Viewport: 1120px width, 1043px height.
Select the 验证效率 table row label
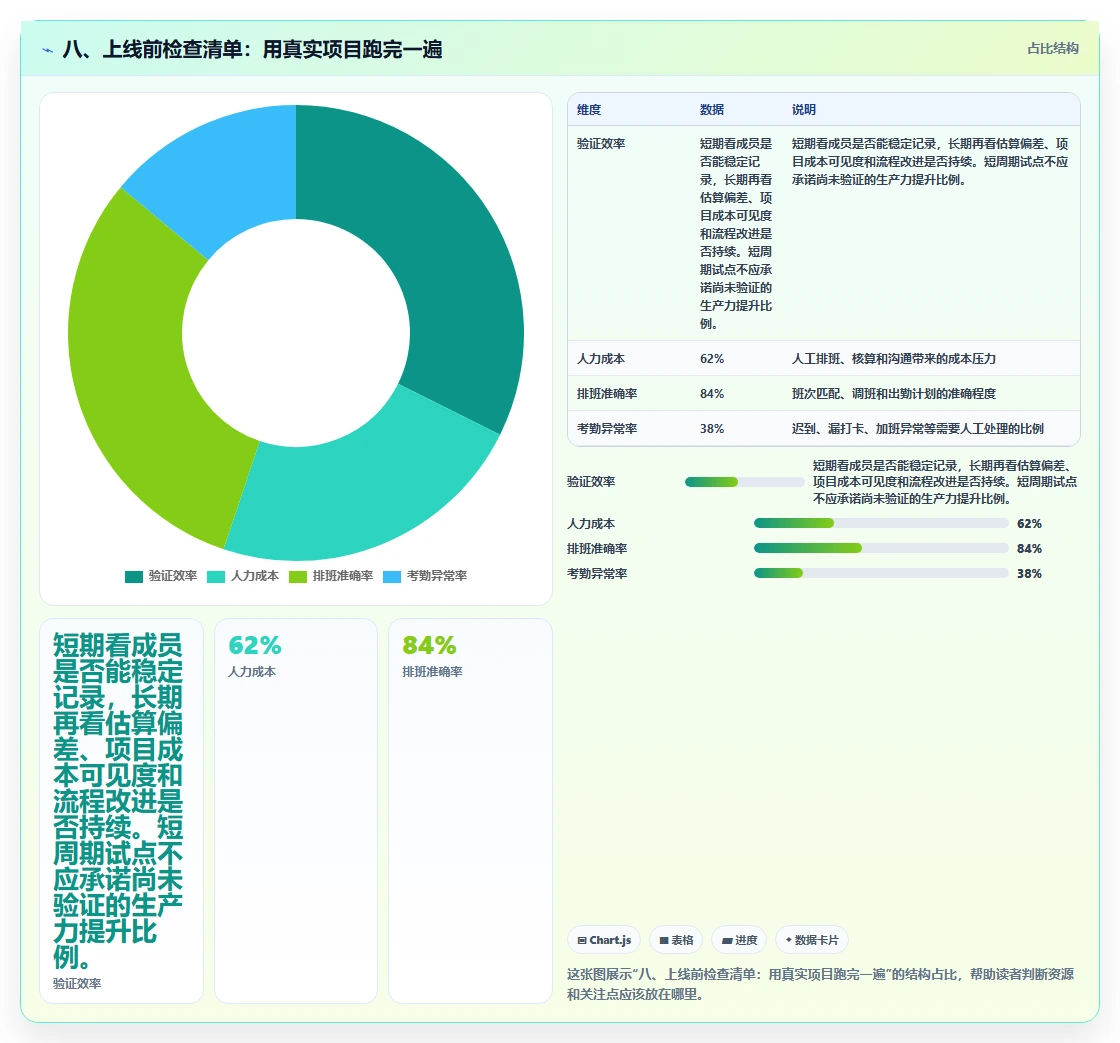601,144
